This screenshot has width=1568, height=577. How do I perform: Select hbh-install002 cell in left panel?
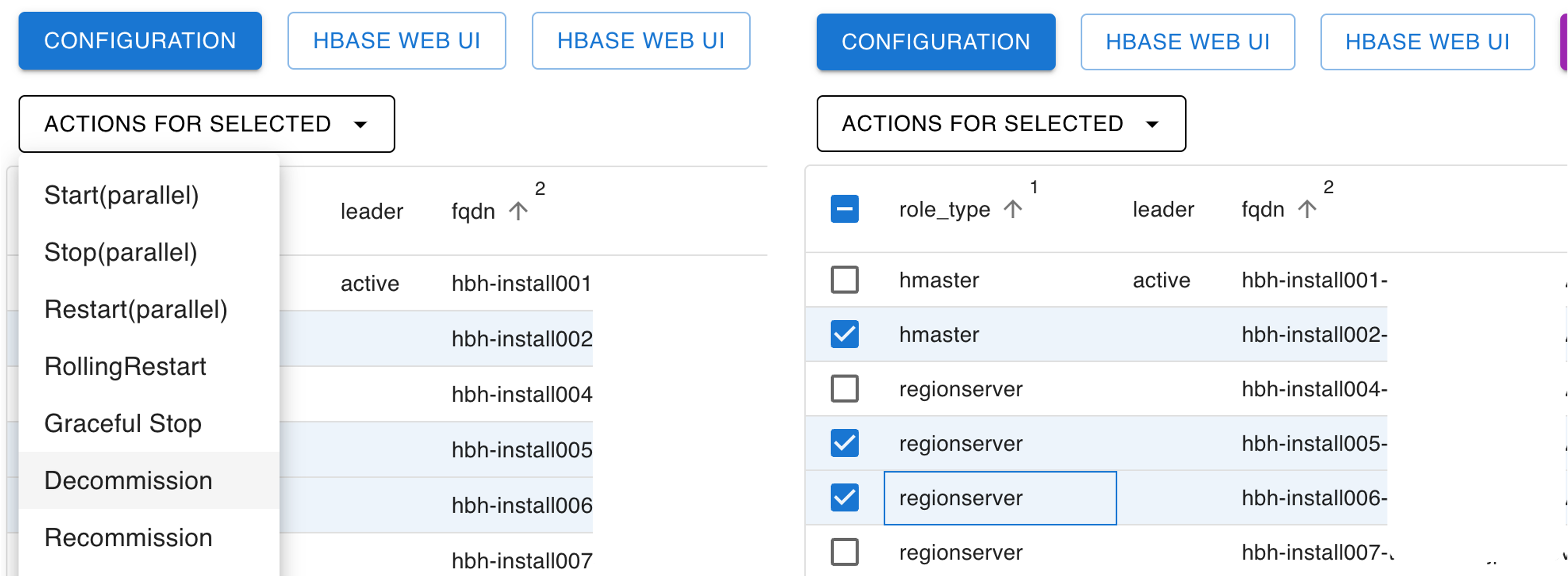[x=522, y=339]
